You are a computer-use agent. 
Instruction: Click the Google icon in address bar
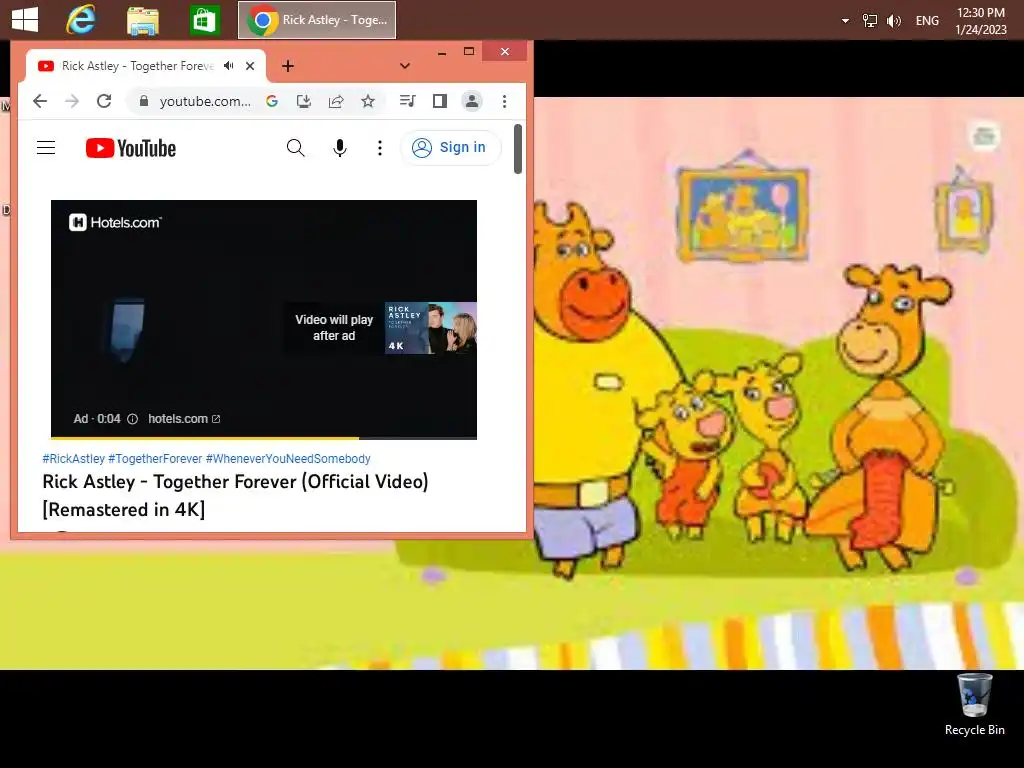(272, 101)
